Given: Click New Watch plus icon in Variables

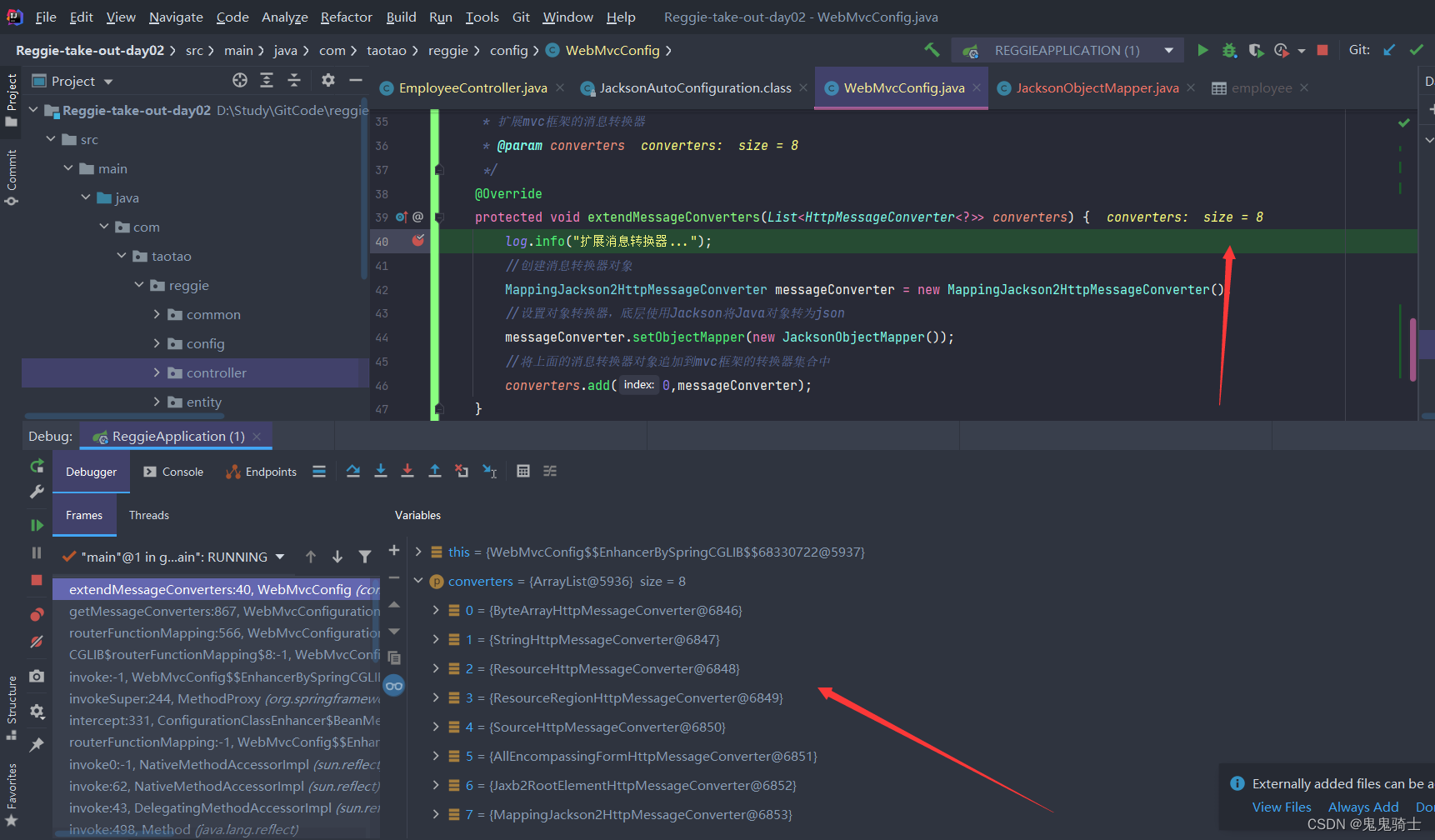Looking at the screenshot, I should tap(394, 550).
